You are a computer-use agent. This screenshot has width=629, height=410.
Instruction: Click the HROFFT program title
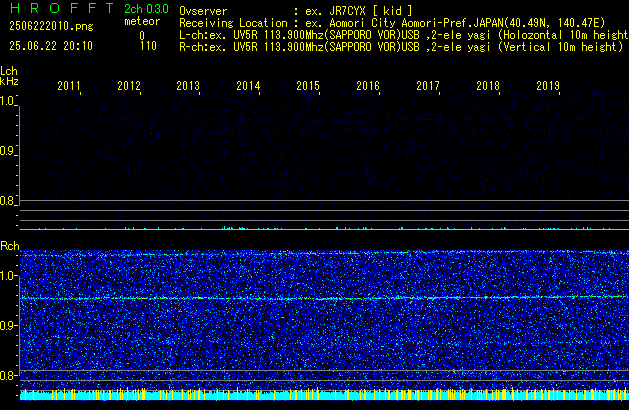pyautogui.click(x=62, y=8)
